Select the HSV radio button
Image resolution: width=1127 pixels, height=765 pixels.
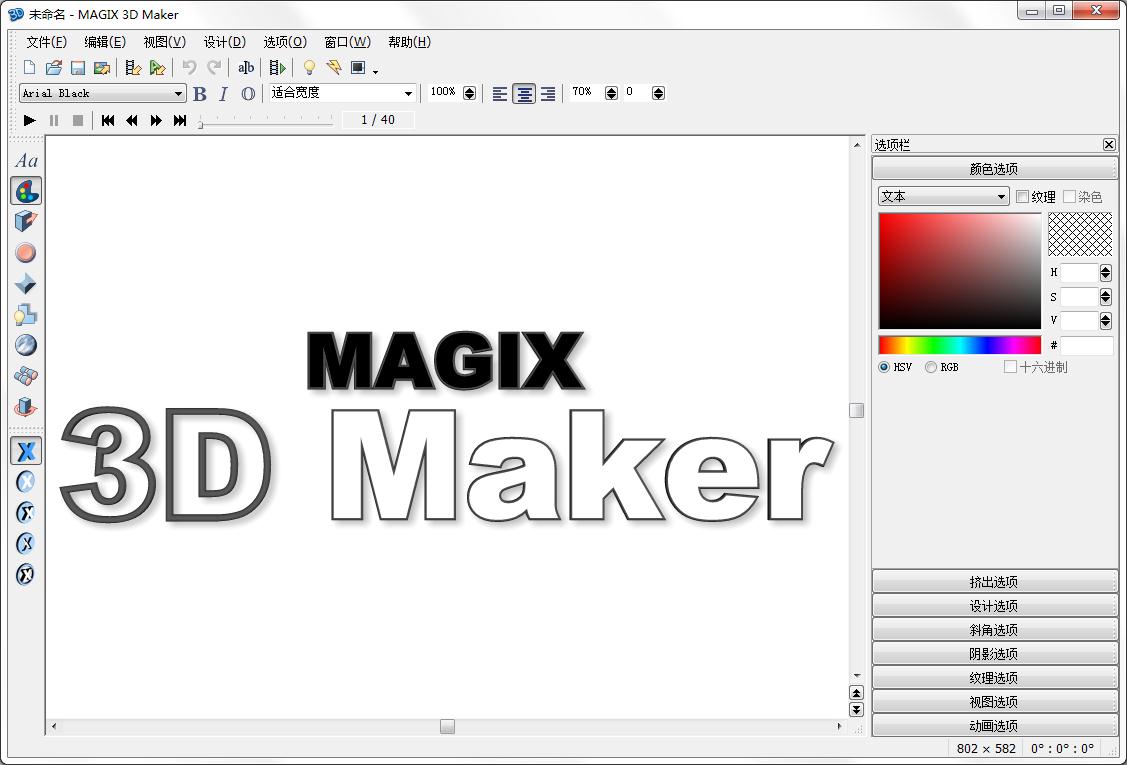(x=884, y=367)
